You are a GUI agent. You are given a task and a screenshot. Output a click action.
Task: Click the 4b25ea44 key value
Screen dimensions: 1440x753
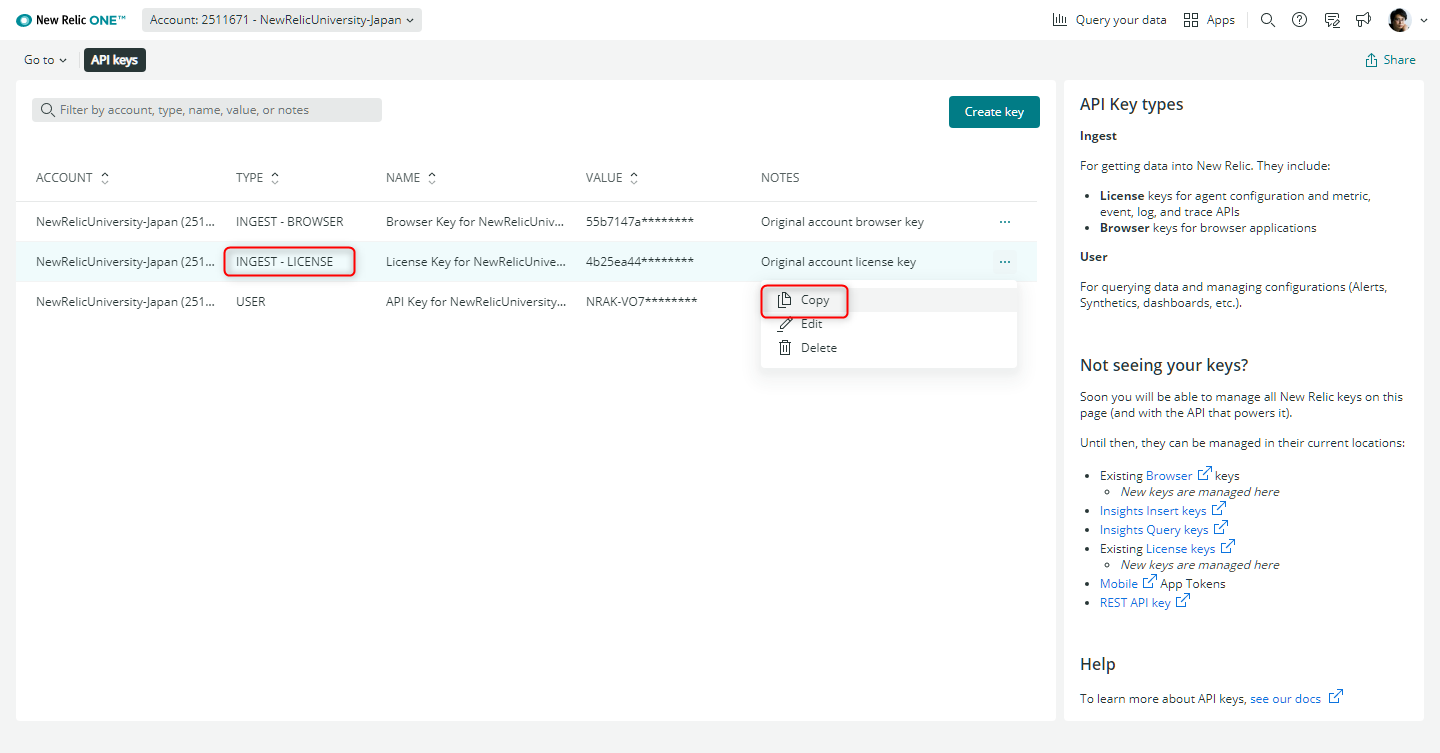tap(640, 262)
